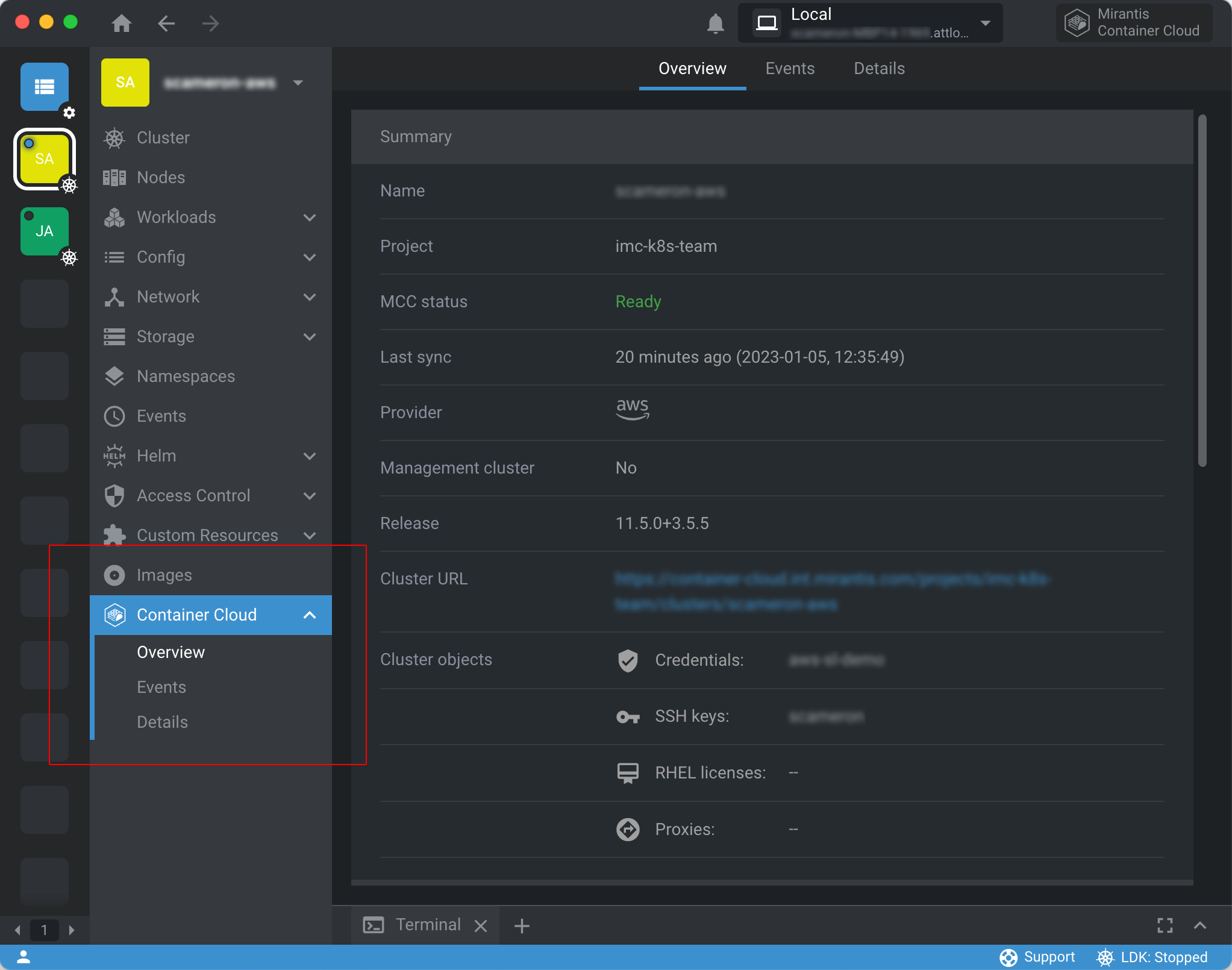Click the Helm icon in navigation menu
This screenshot has height=970, width=1232.
pos(115,455)
